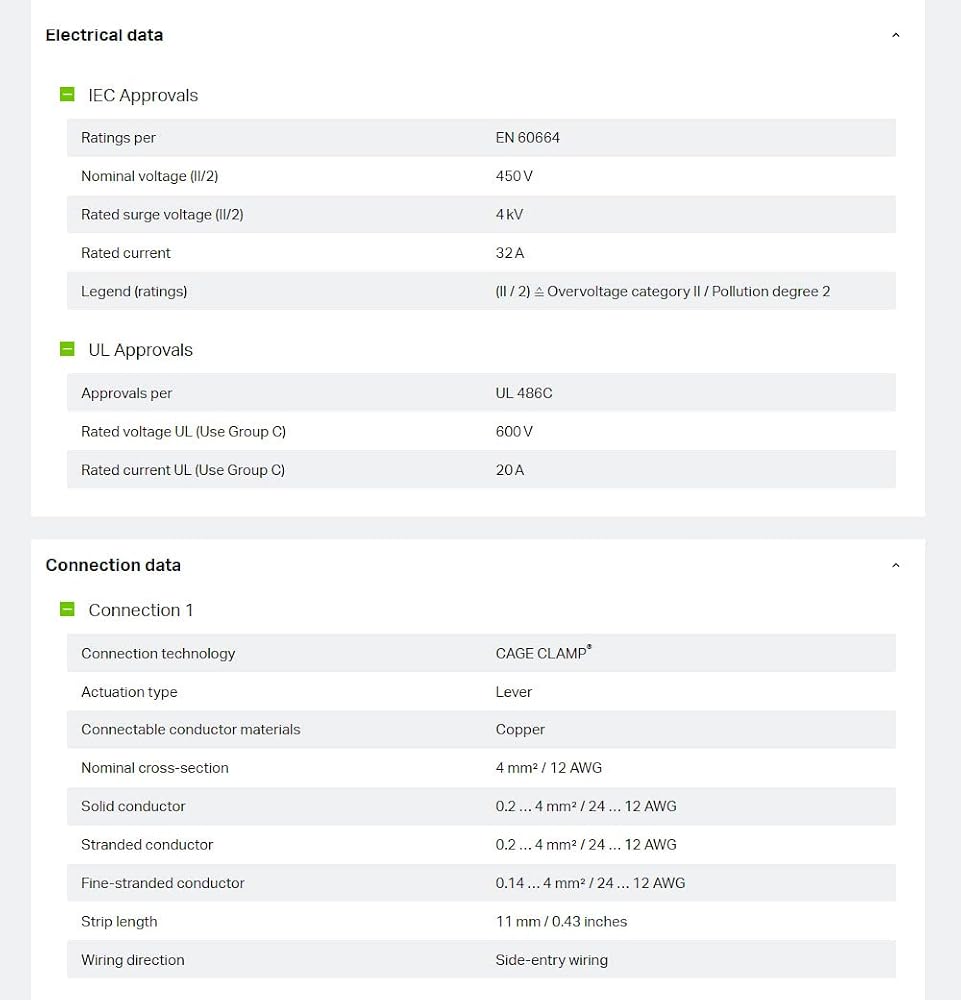This screenshot has height=1000, width=961.
Task: Click the EN 60664 ratings value
Action: [527, 138]
